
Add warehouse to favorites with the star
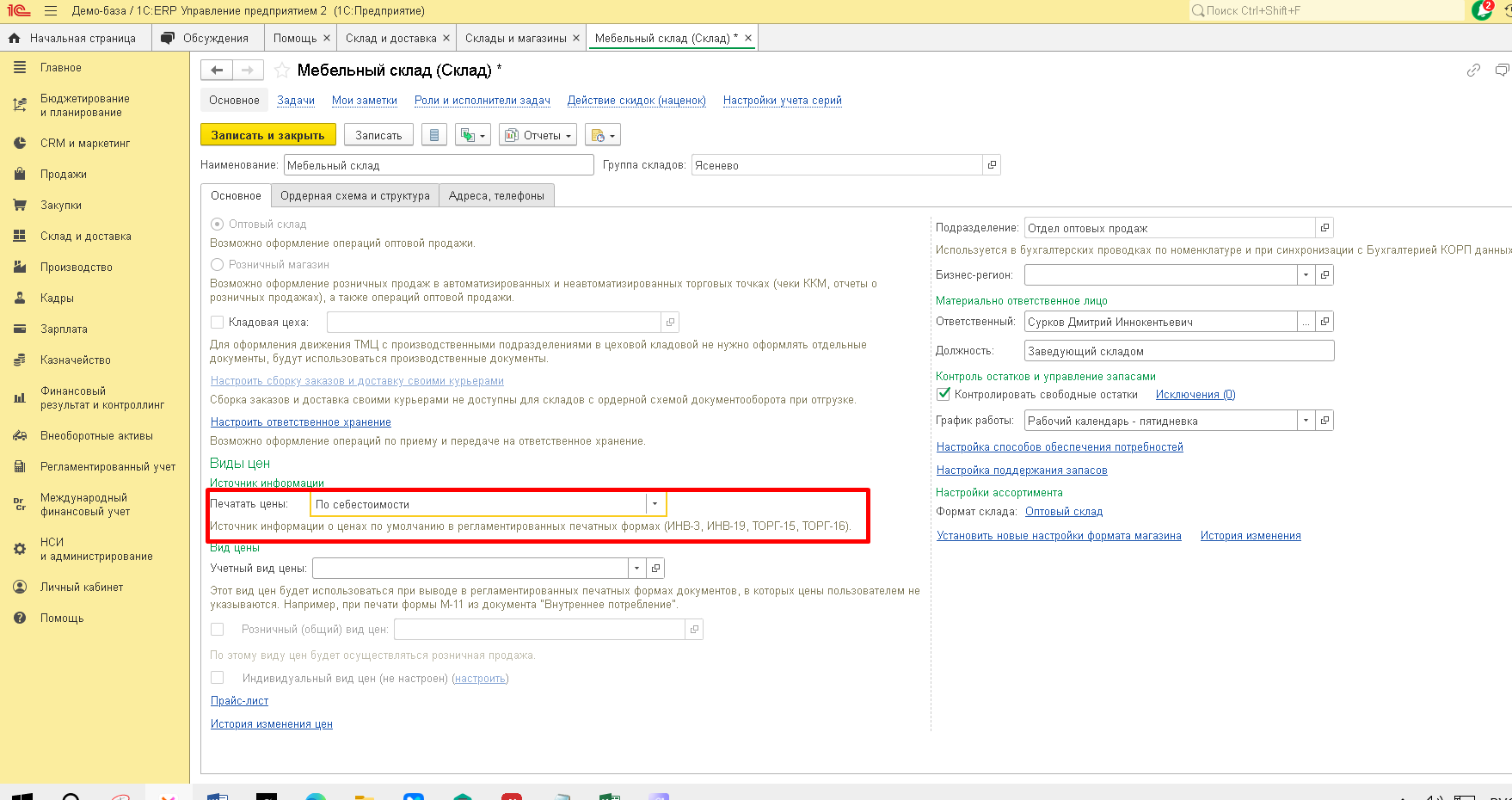pyautogui.click(x=282, y=71)
